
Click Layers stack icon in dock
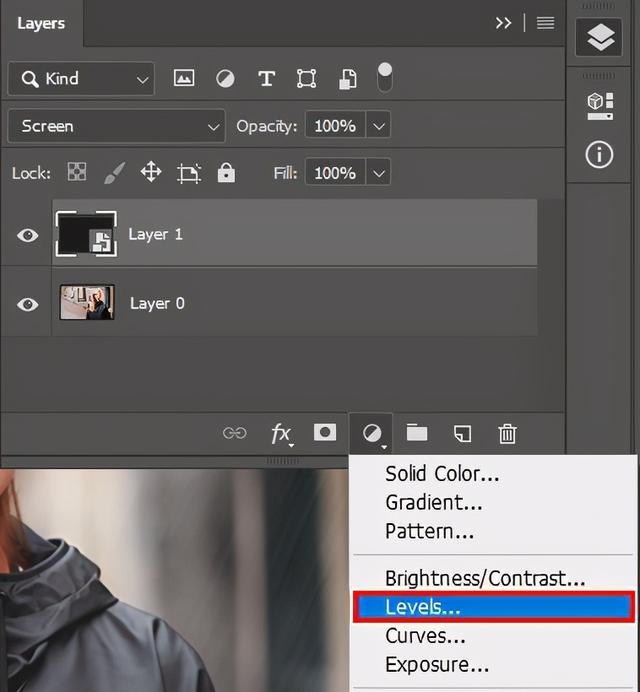tap(599, 37)
